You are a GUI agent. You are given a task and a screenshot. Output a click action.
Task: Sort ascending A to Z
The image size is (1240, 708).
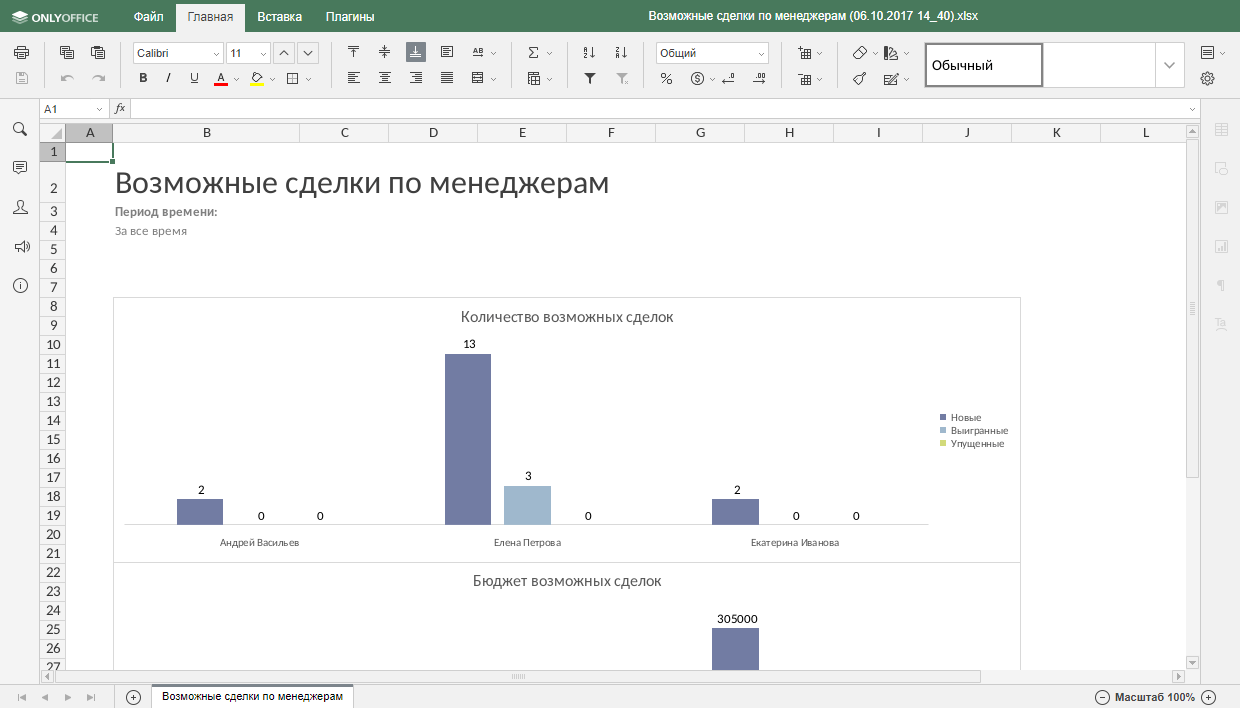589,53
